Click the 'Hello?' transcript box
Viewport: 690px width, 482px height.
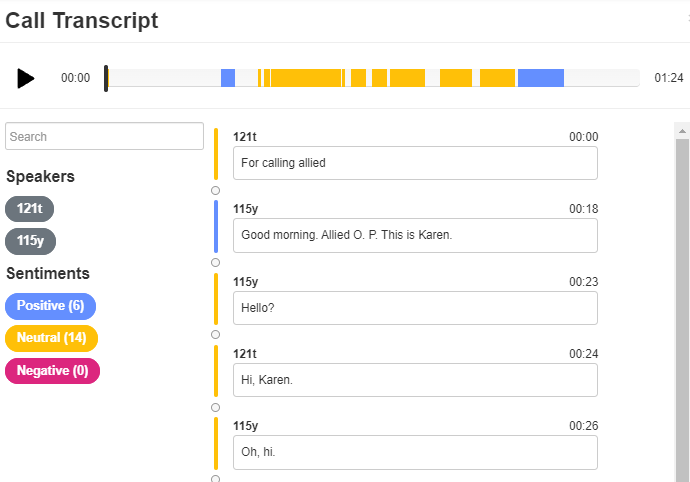[415, 308]
